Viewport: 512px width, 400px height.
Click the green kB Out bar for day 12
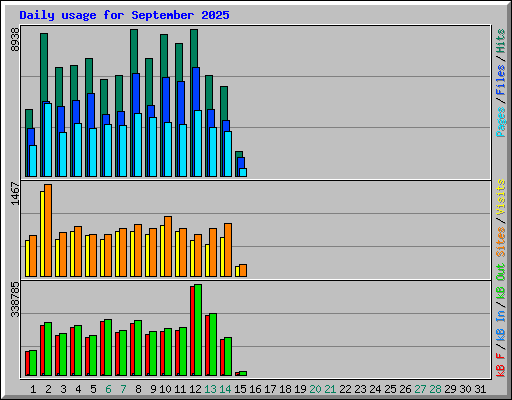[198, 330]
